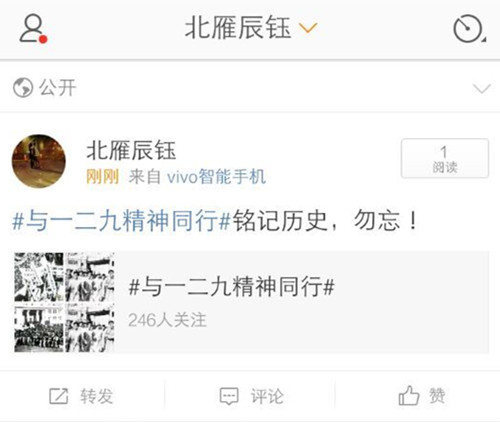
Task: Tap the 转发 repost icon
Action: [x=59, y=396]
